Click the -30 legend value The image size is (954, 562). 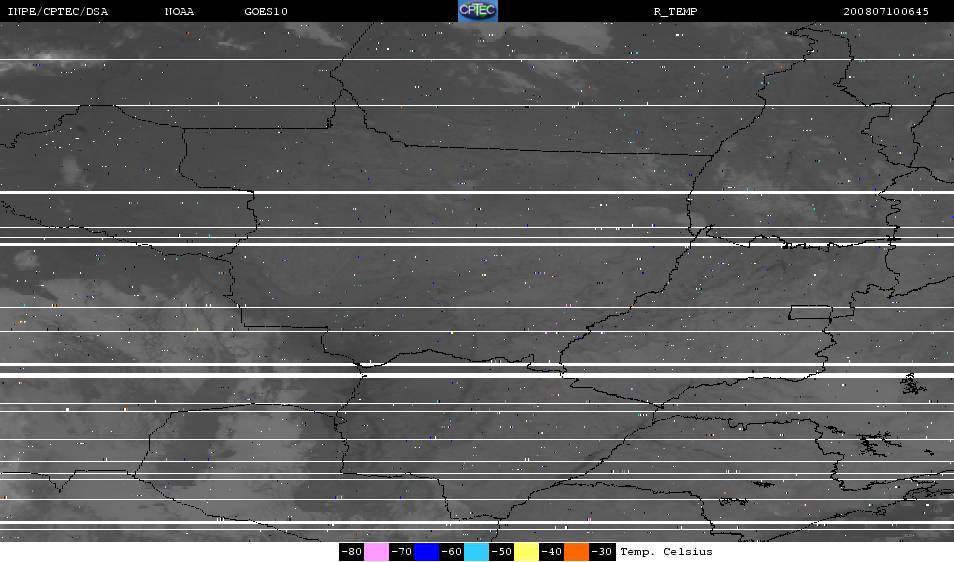(601, 552)
